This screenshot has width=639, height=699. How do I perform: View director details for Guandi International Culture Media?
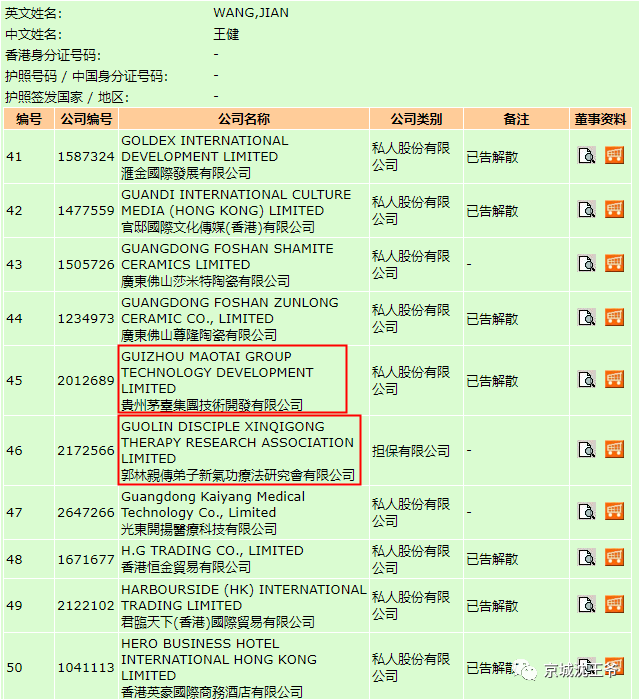(x=587, y=210)
